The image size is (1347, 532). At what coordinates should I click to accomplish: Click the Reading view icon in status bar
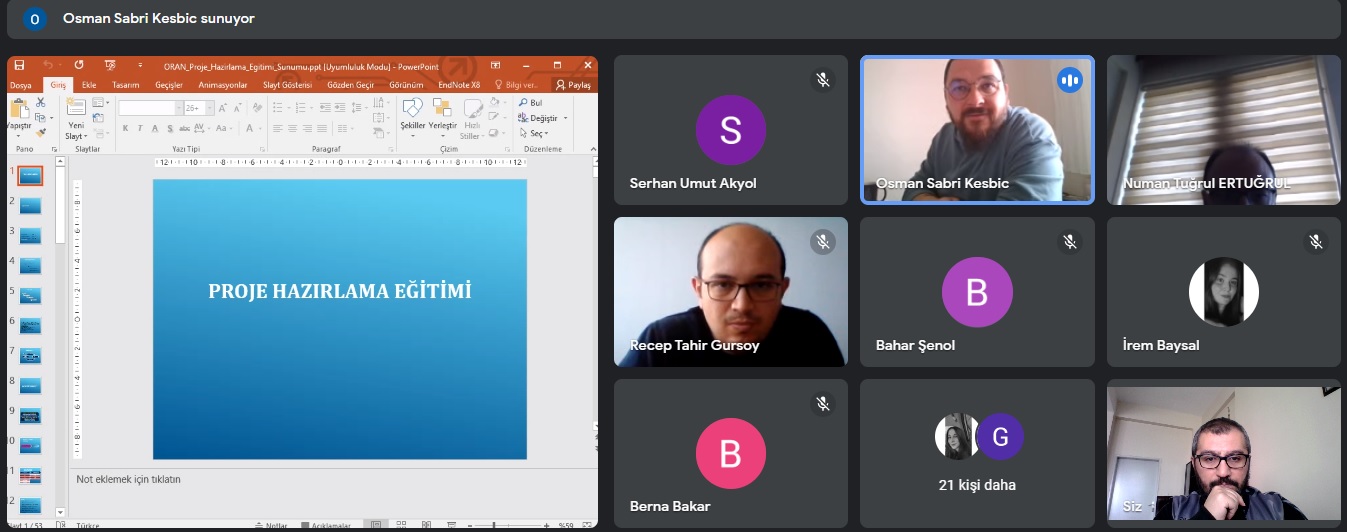(426, 525)
